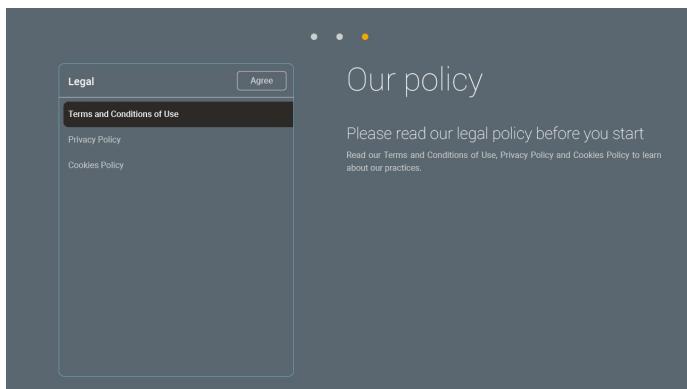Click the Legal panel heading
This screenshot has width=687, height=389.
(x=81, y=81)
